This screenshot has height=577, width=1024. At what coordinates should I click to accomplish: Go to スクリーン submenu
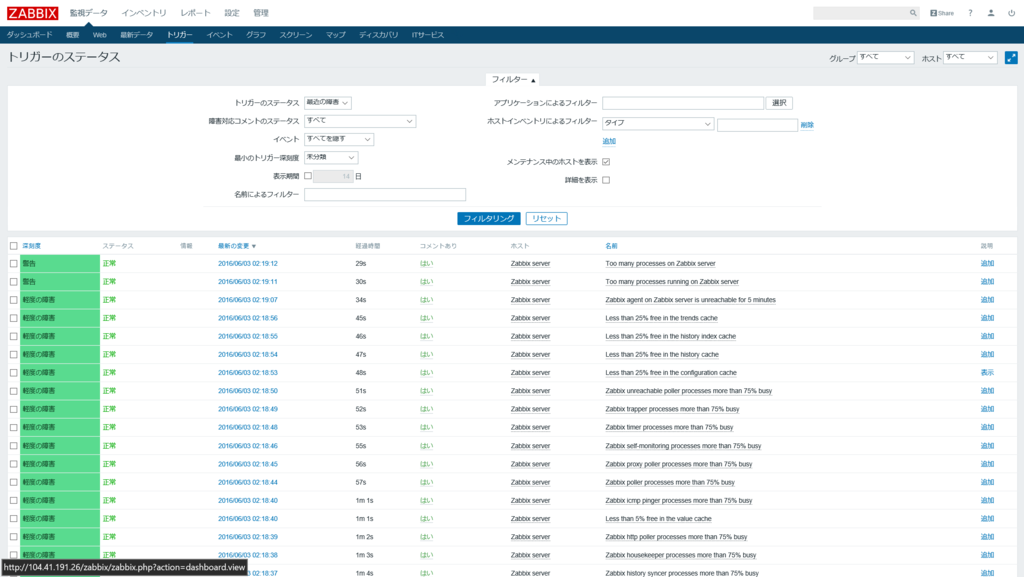[296, 35]
